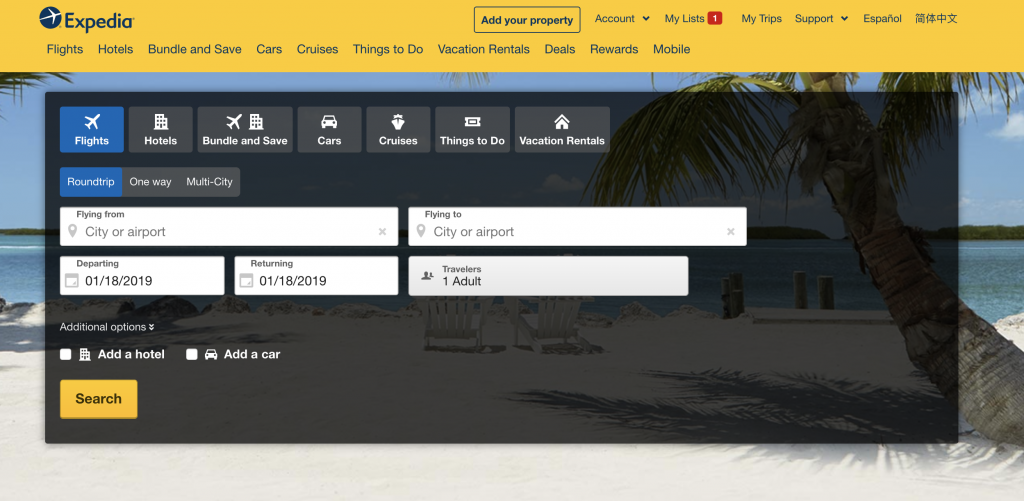
Task: Open Cruises in top navigation menu
Action: pyautogui.click(x=317, y=49)
